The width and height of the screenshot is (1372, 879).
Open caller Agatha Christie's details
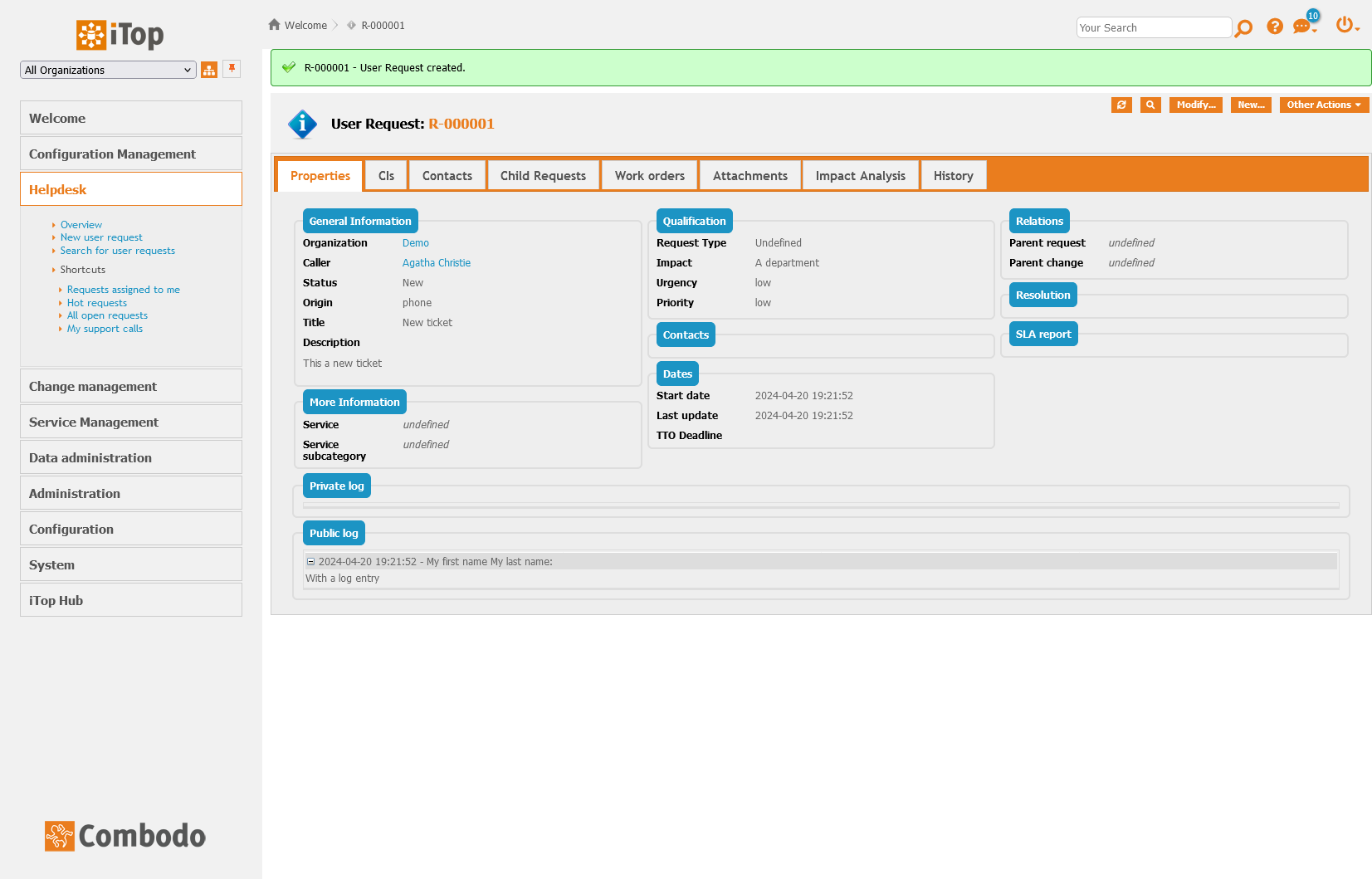[x=436, y=262]
